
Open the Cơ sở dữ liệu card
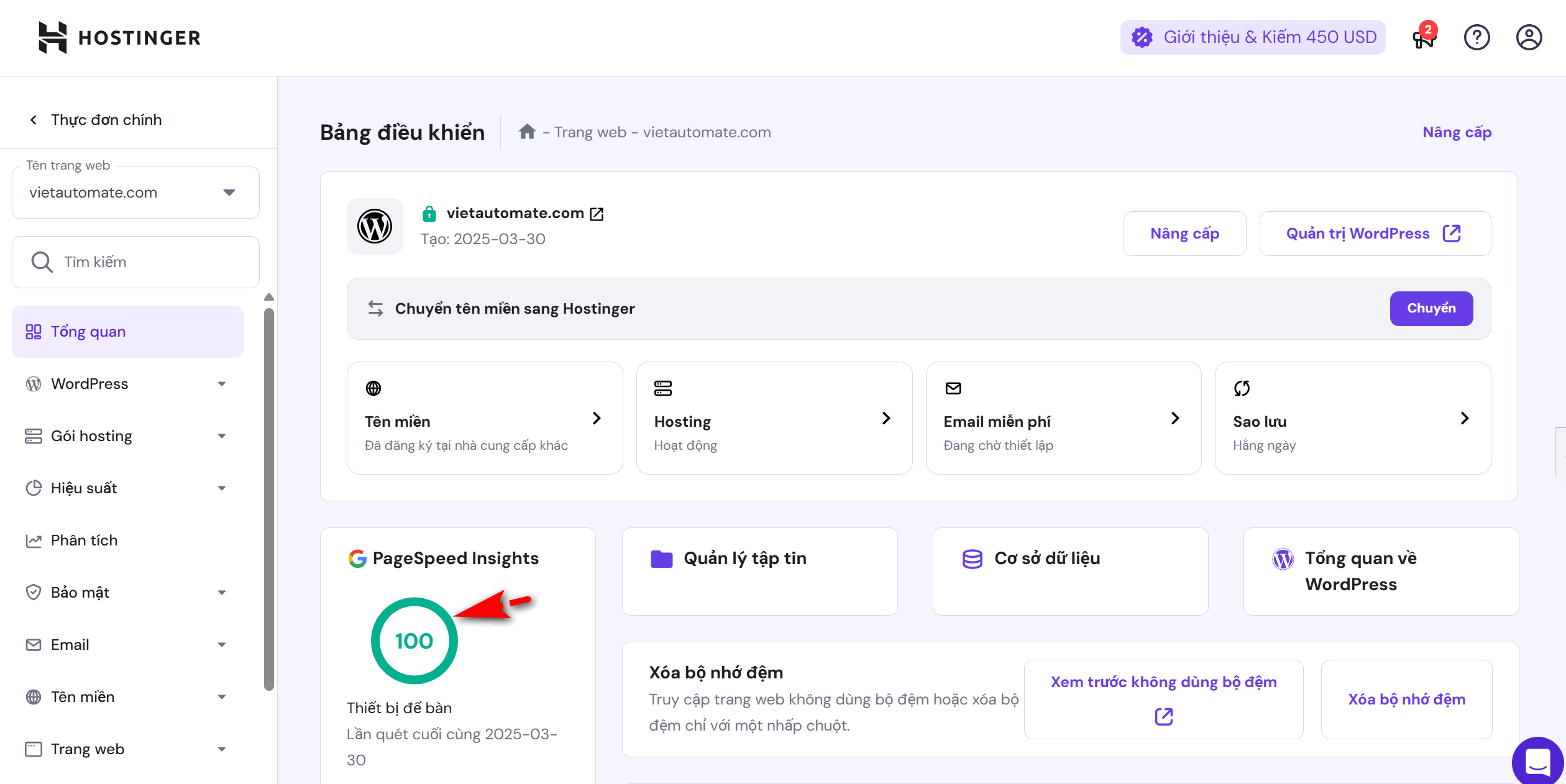pos(1070,572)
